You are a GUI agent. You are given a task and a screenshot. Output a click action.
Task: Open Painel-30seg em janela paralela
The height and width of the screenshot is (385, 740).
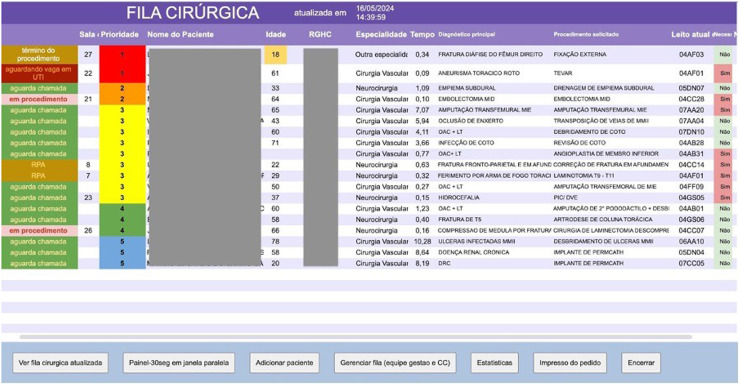coord(179,363)
